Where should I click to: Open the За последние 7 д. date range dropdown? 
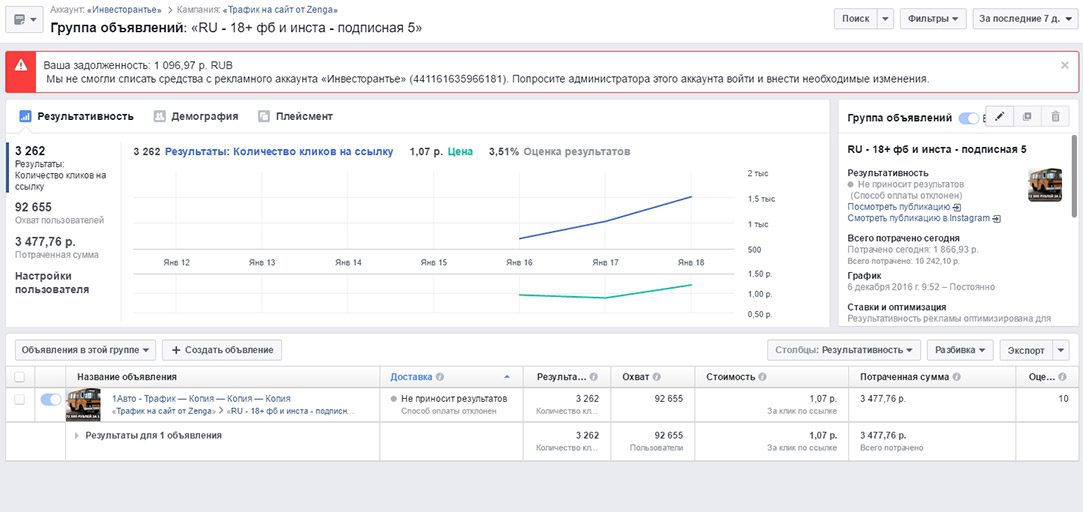click(x=1025, y=19)
